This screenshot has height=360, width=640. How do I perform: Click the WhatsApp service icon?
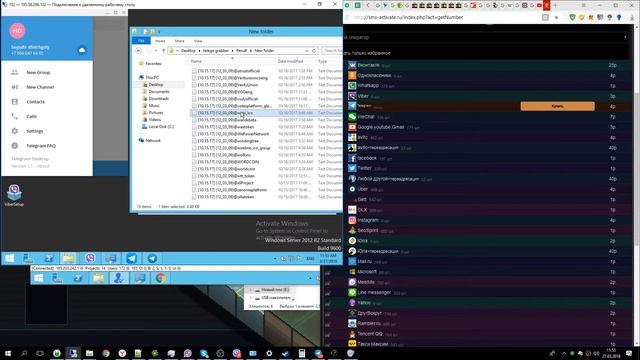tap(352, 86)
